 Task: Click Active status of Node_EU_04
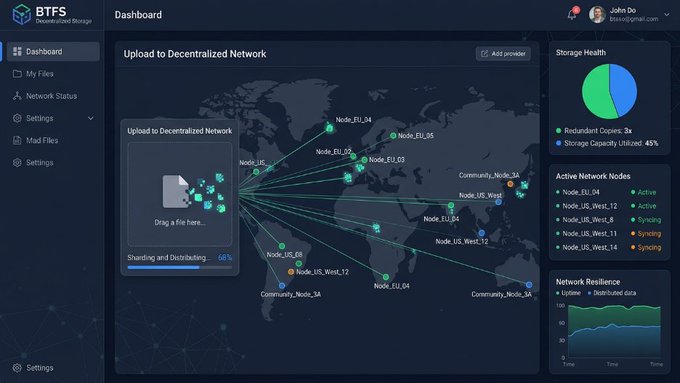pyautogui.click(x=644, y=192)
